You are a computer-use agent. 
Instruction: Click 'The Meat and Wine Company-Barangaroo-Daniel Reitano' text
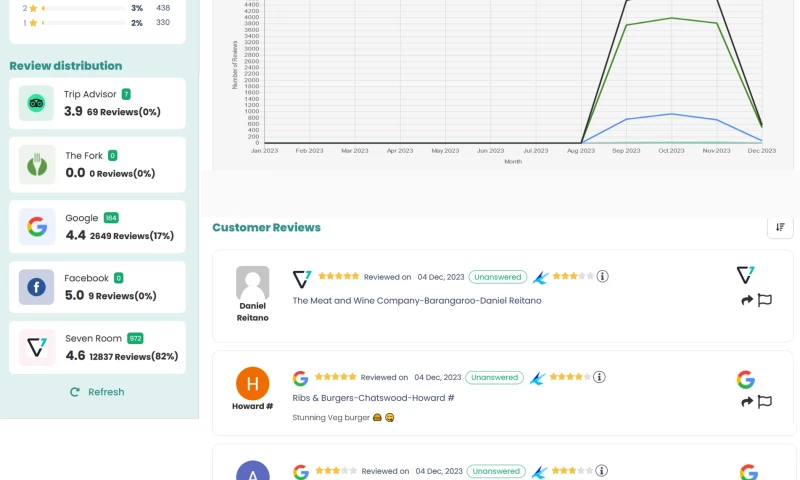coord(417,300)
